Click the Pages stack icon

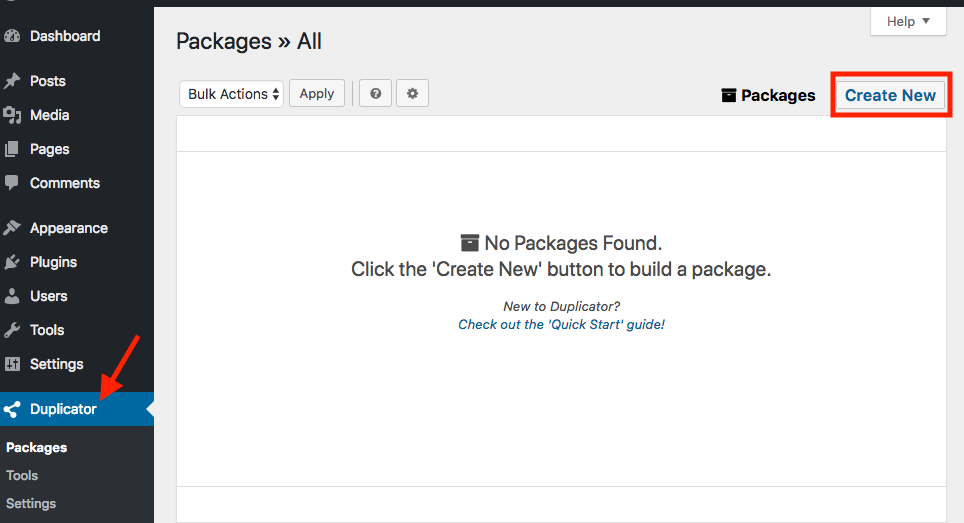point(12,149)
